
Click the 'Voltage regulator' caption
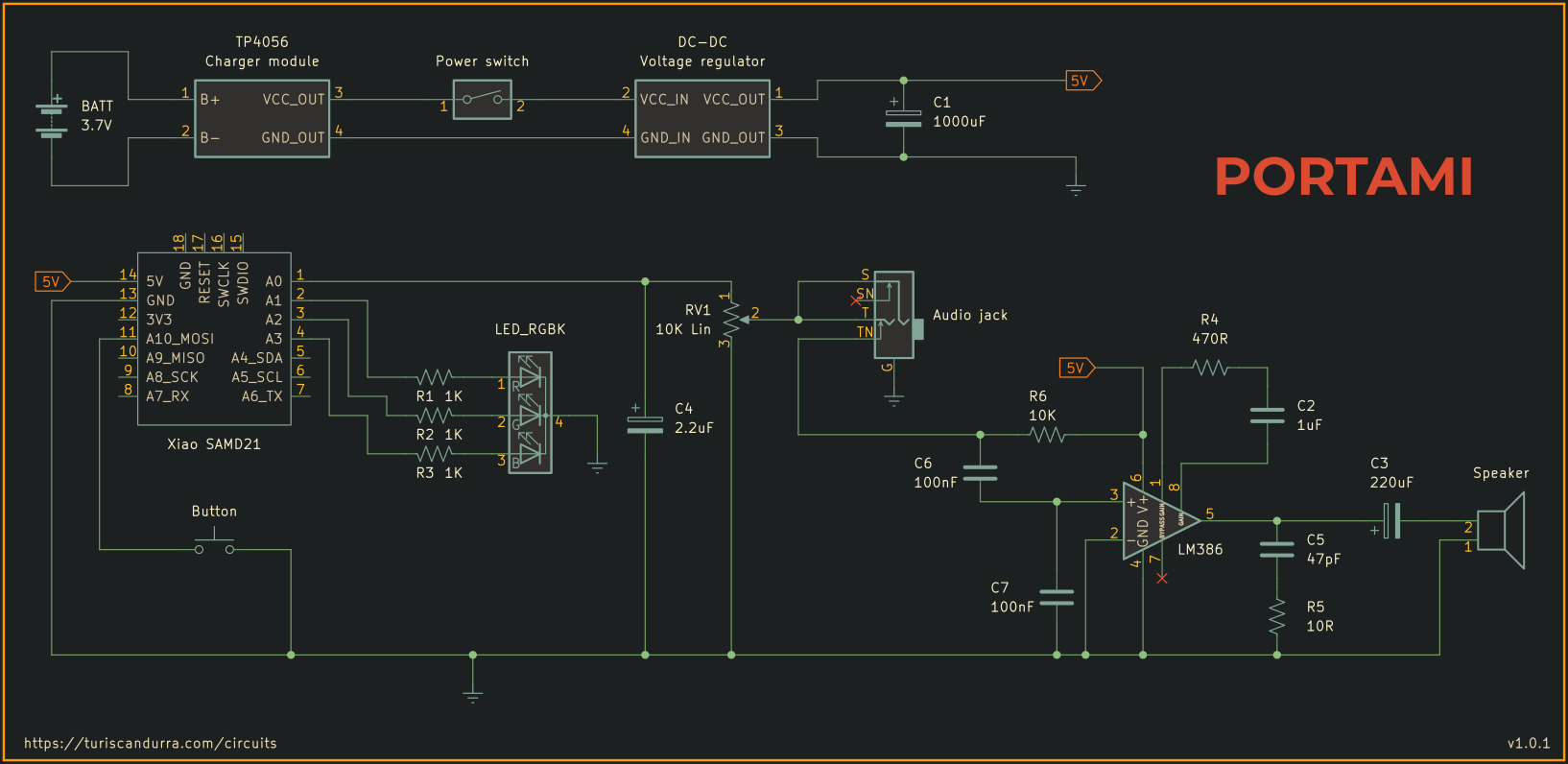tap(702, 61)
